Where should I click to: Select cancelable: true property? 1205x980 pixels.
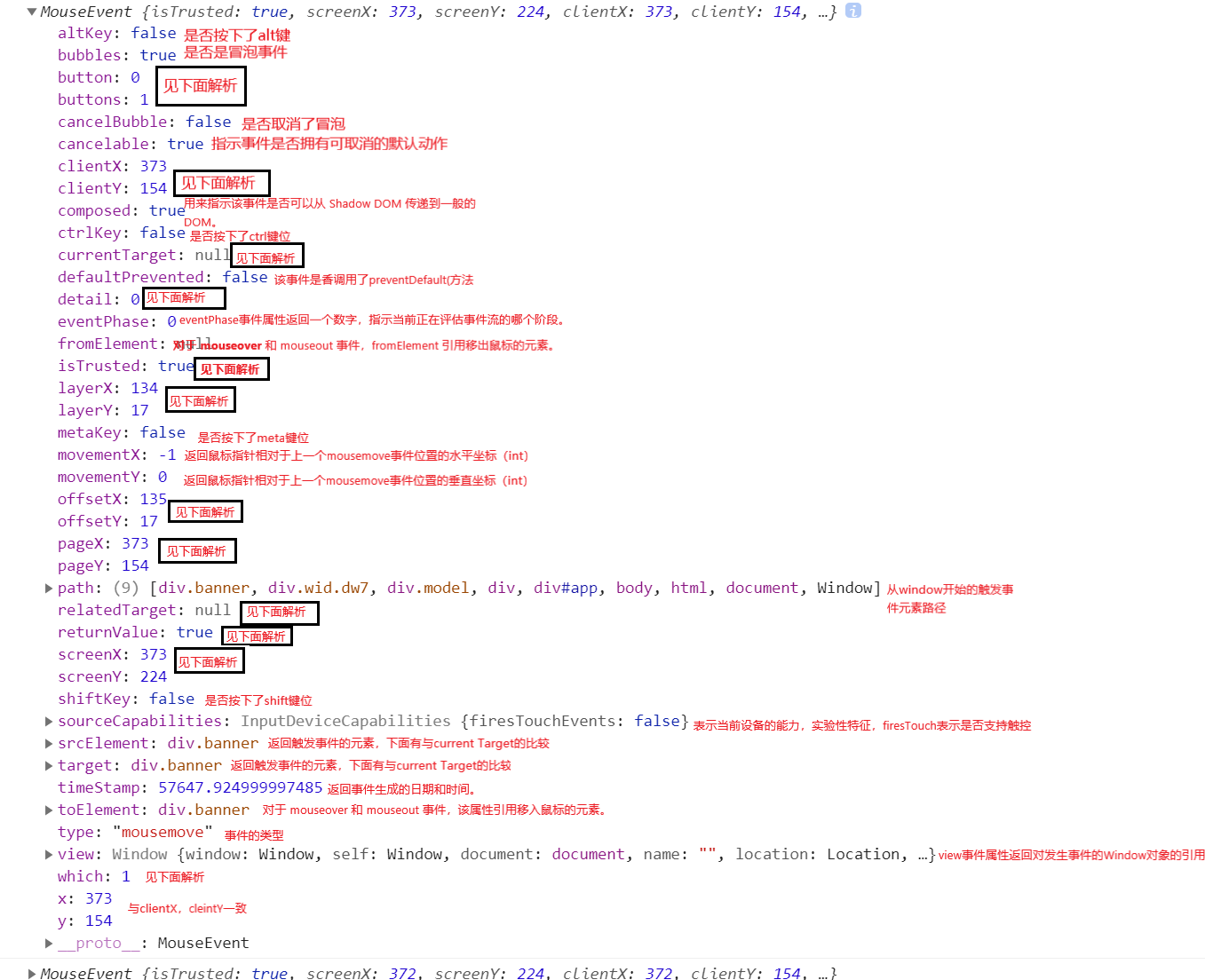(x=131, y=144)
